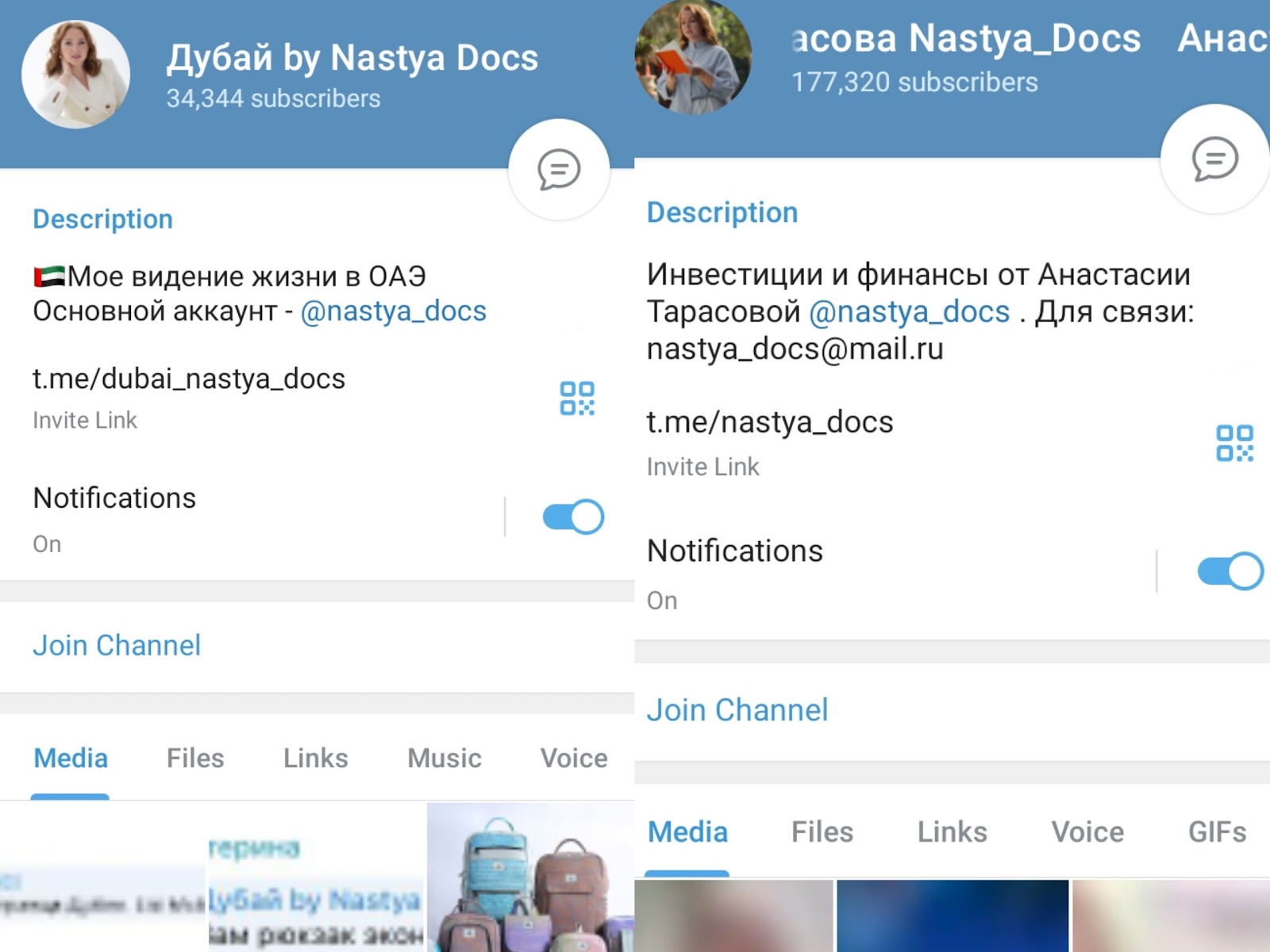Switch to Files tab in Nastya_Docs channel
This screenshot has width=1270, height=952.
822,832
